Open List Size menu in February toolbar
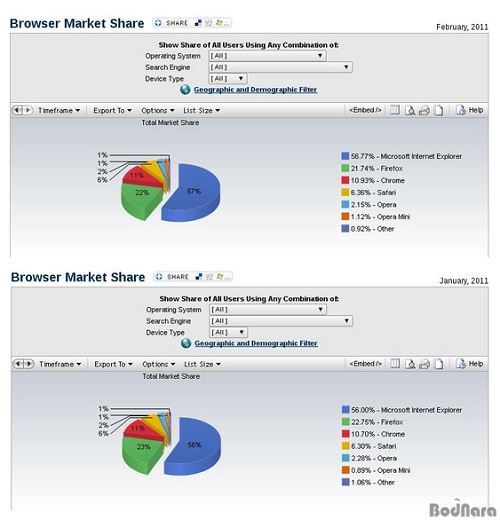 [201, 110]
